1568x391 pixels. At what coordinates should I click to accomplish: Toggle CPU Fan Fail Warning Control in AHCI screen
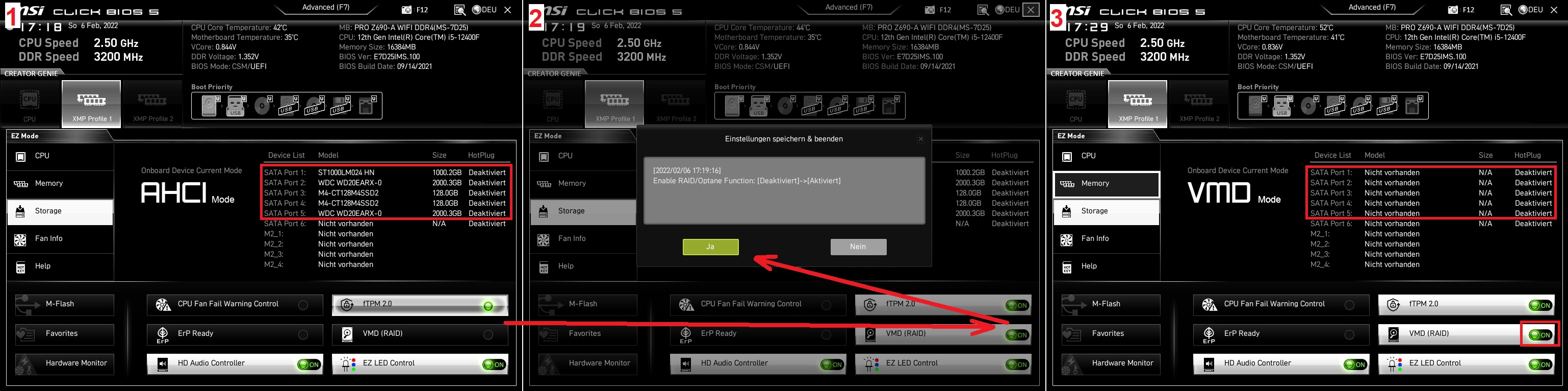pos(303,305)
